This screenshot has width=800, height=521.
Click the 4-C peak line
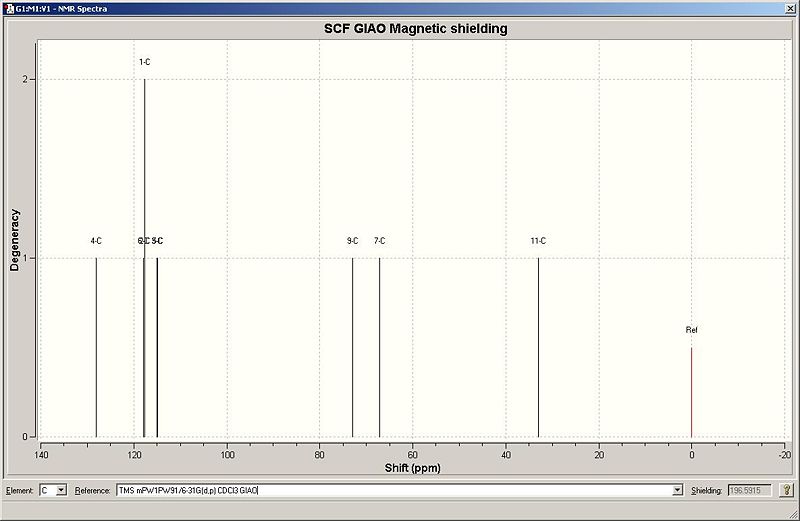coord(96,347)
